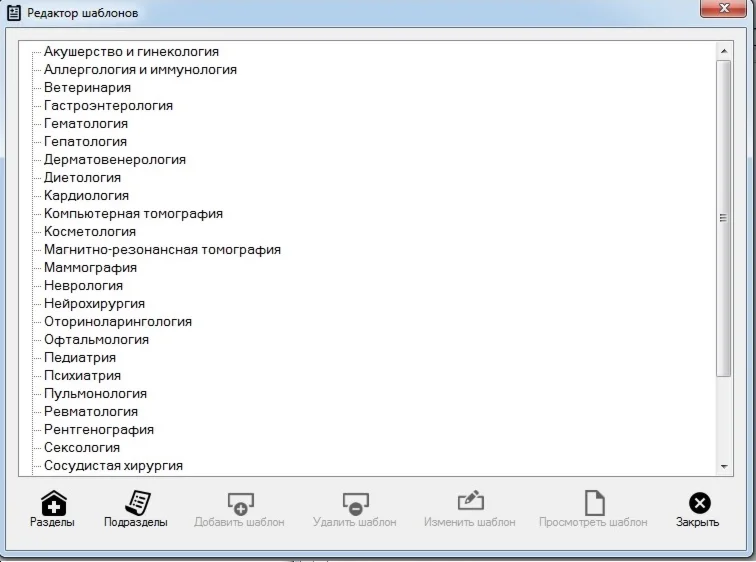Click the Добавить шаблон label
Screen dimensions: 756x562
239,522
